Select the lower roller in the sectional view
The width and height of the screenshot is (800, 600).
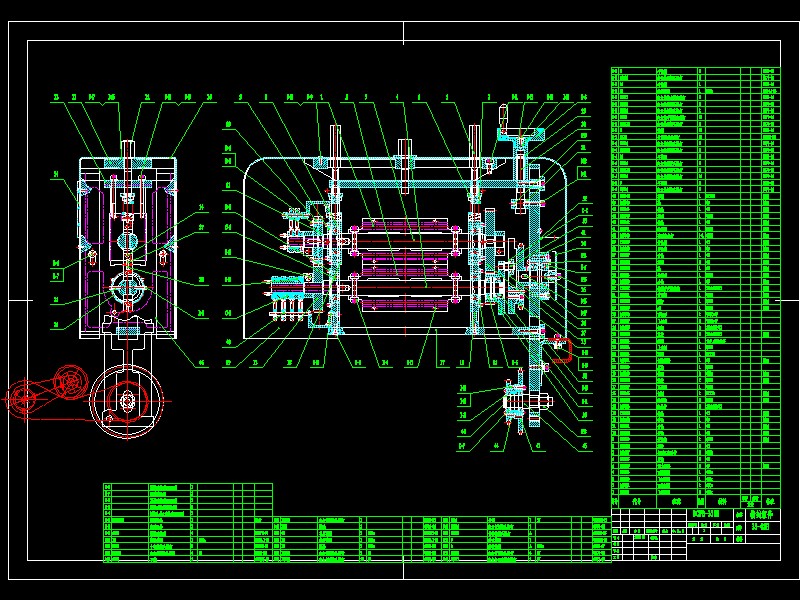pyautogui.click(x=405, y=288)
